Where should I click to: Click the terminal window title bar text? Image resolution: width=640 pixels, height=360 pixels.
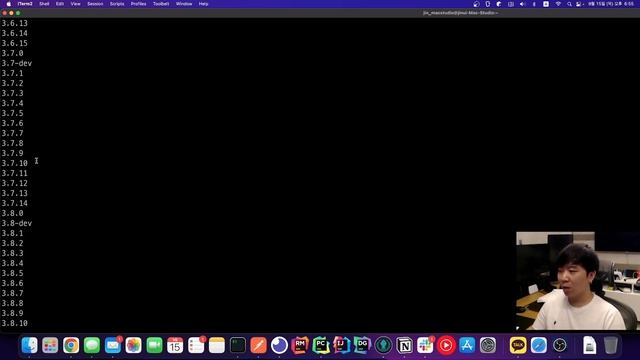pyautogui.click(x=460, y=13)
